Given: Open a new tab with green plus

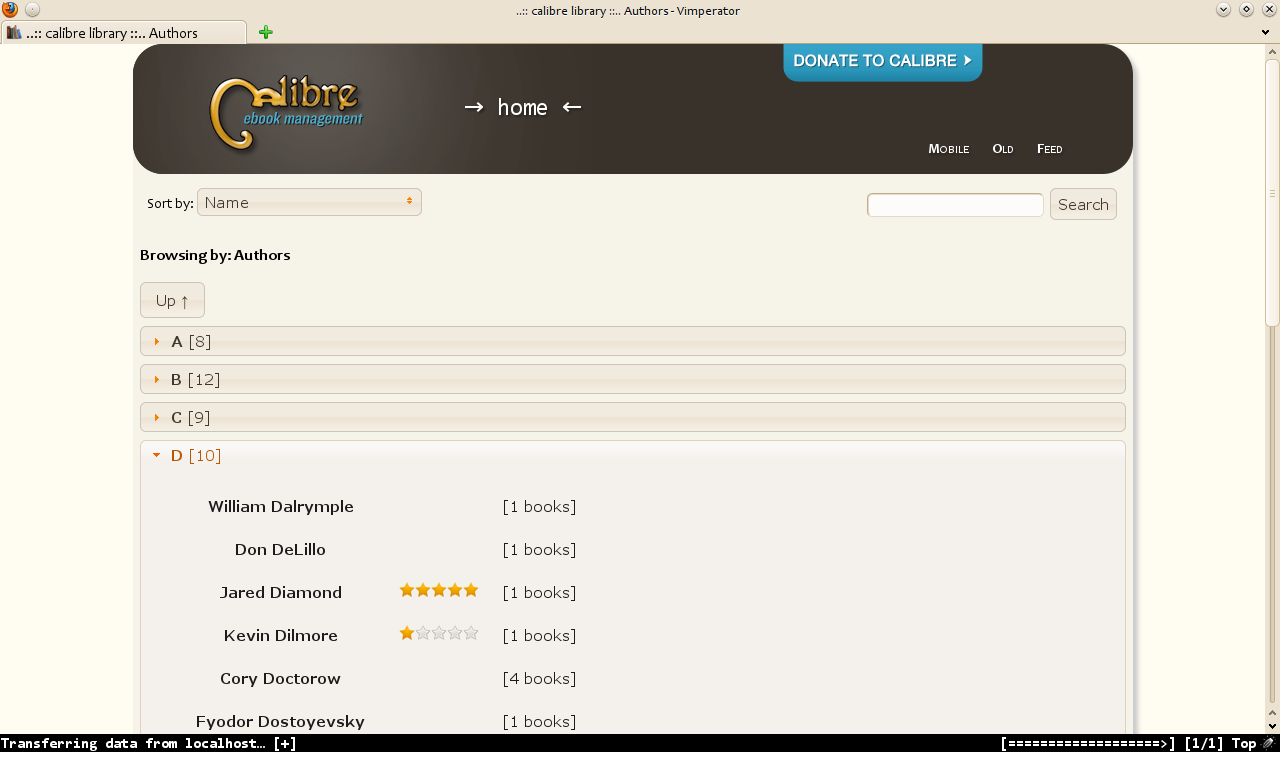Looking at the screenshot, I should pos(265,33).
